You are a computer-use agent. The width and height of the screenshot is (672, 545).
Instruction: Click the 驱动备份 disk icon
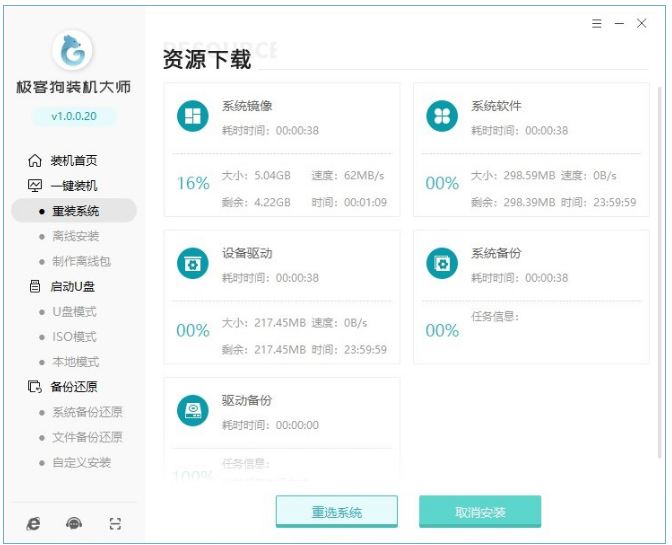tap(192, 411)
